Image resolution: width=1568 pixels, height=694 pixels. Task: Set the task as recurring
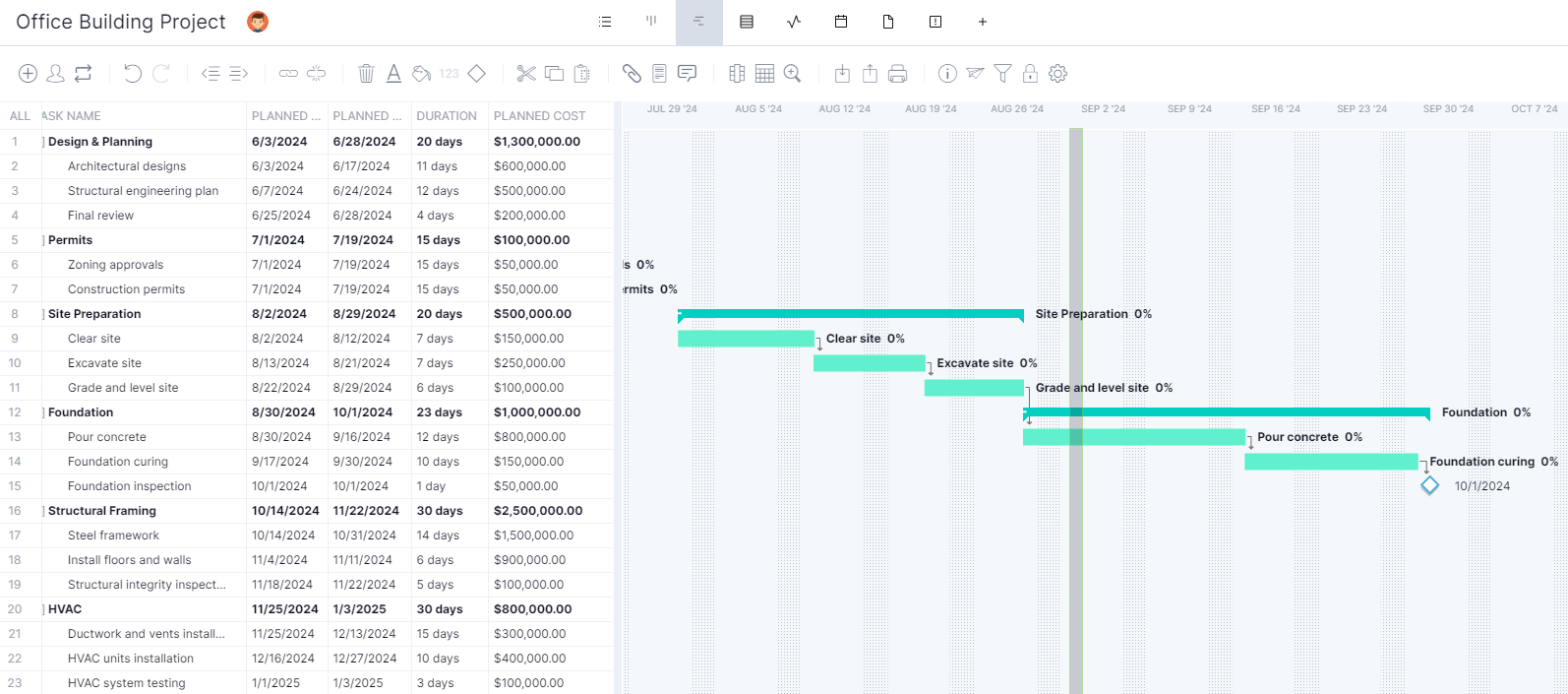pos(84,73)
